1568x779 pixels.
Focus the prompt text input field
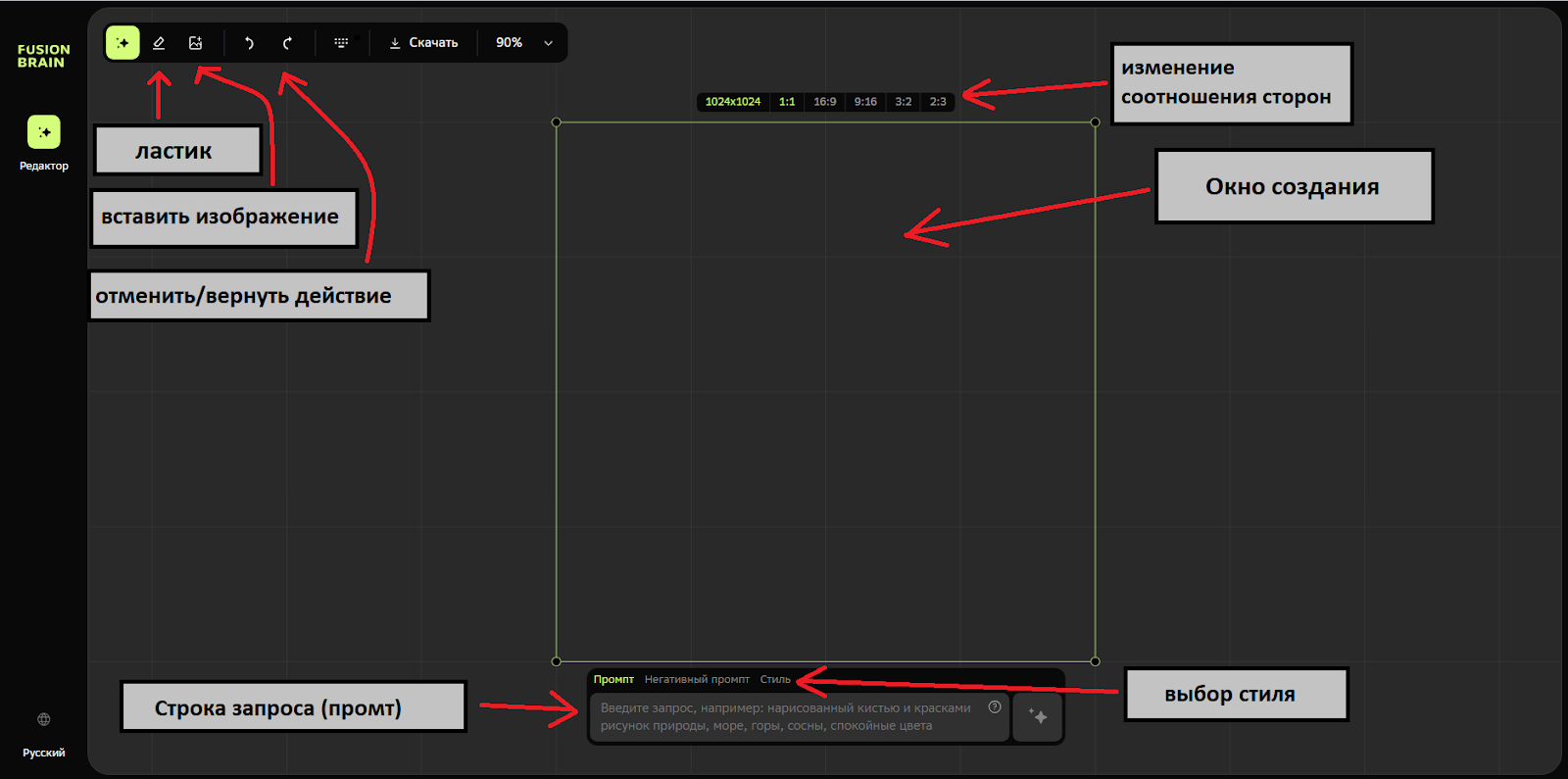pyautogui.click(x=799, y=717)
